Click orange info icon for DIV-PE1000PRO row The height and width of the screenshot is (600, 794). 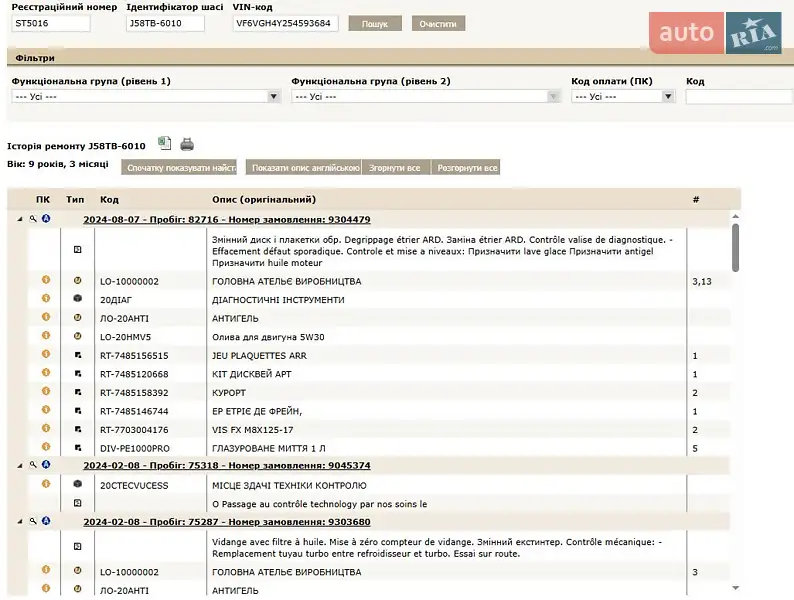coord(46,447)
